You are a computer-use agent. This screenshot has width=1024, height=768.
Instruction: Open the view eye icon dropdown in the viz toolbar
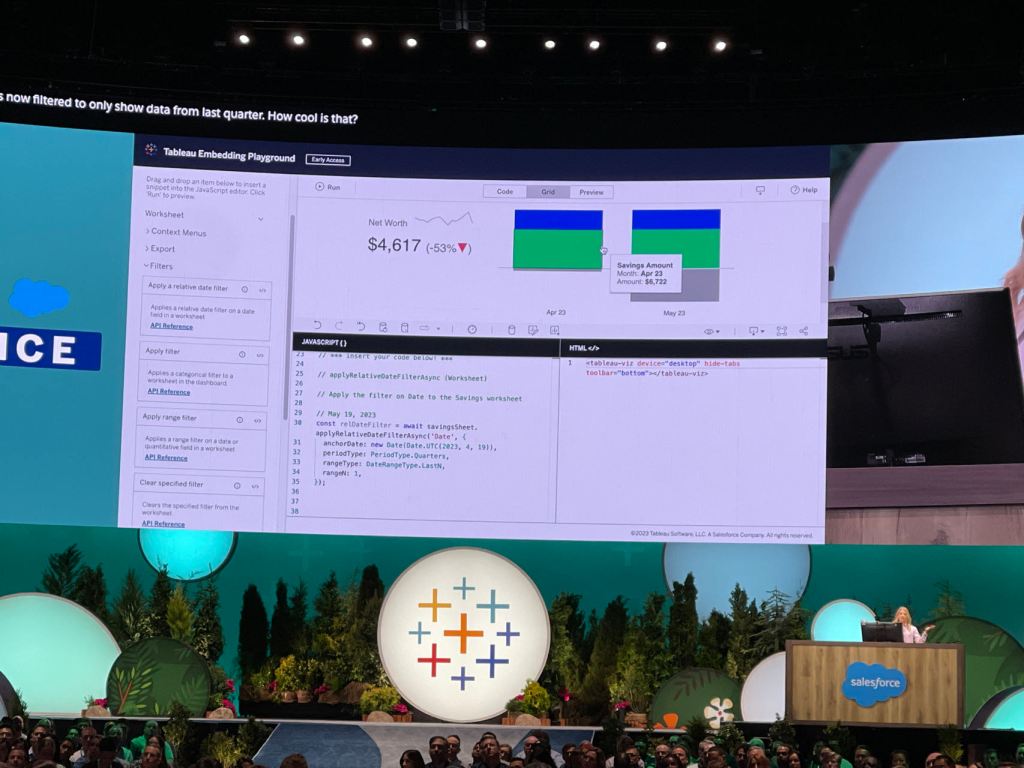click(711, 331)
